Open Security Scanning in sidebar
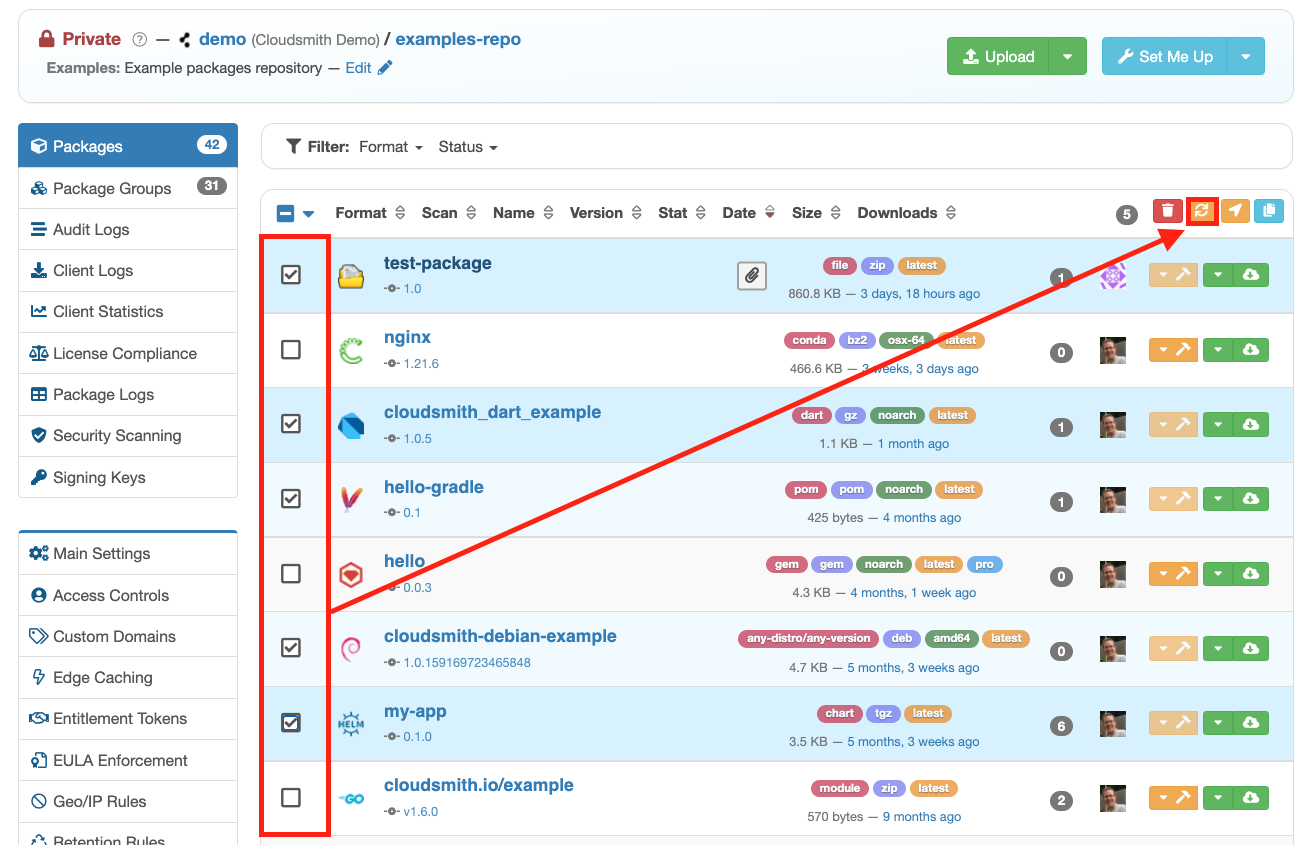 128,436
